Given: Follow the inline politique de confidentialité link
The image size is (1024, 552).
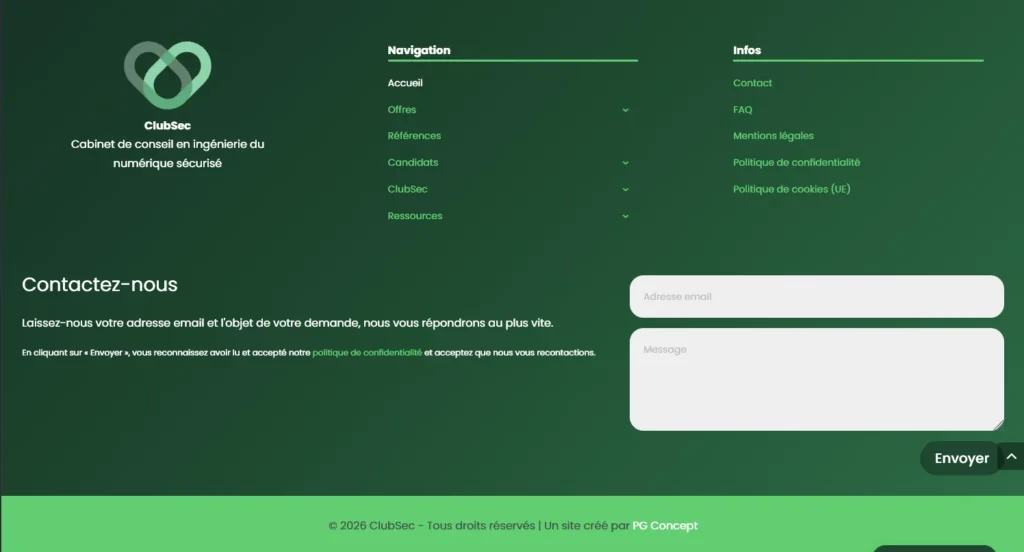Looking at the screenshot, I should pos(367,353).
